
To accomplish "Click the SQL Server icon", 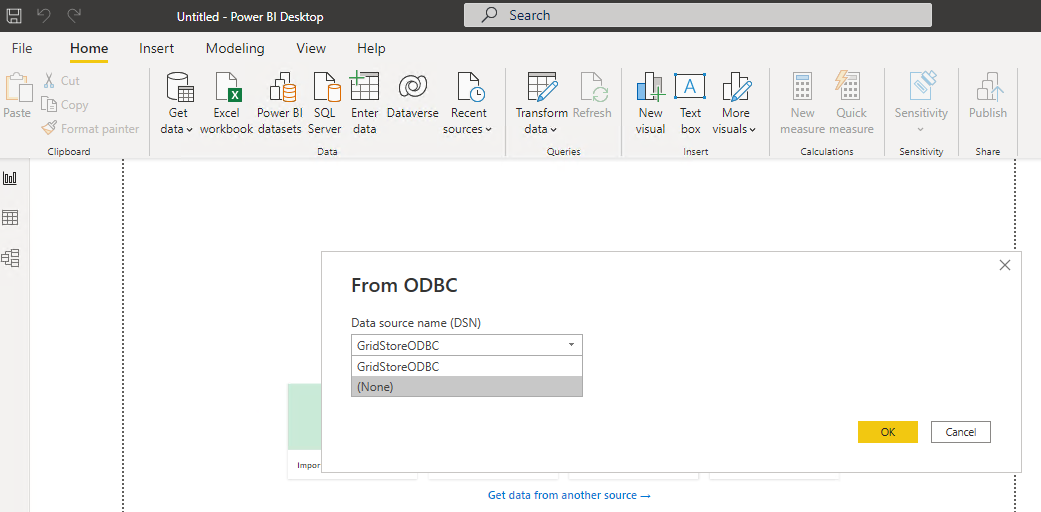I will [x=325, y=90].
